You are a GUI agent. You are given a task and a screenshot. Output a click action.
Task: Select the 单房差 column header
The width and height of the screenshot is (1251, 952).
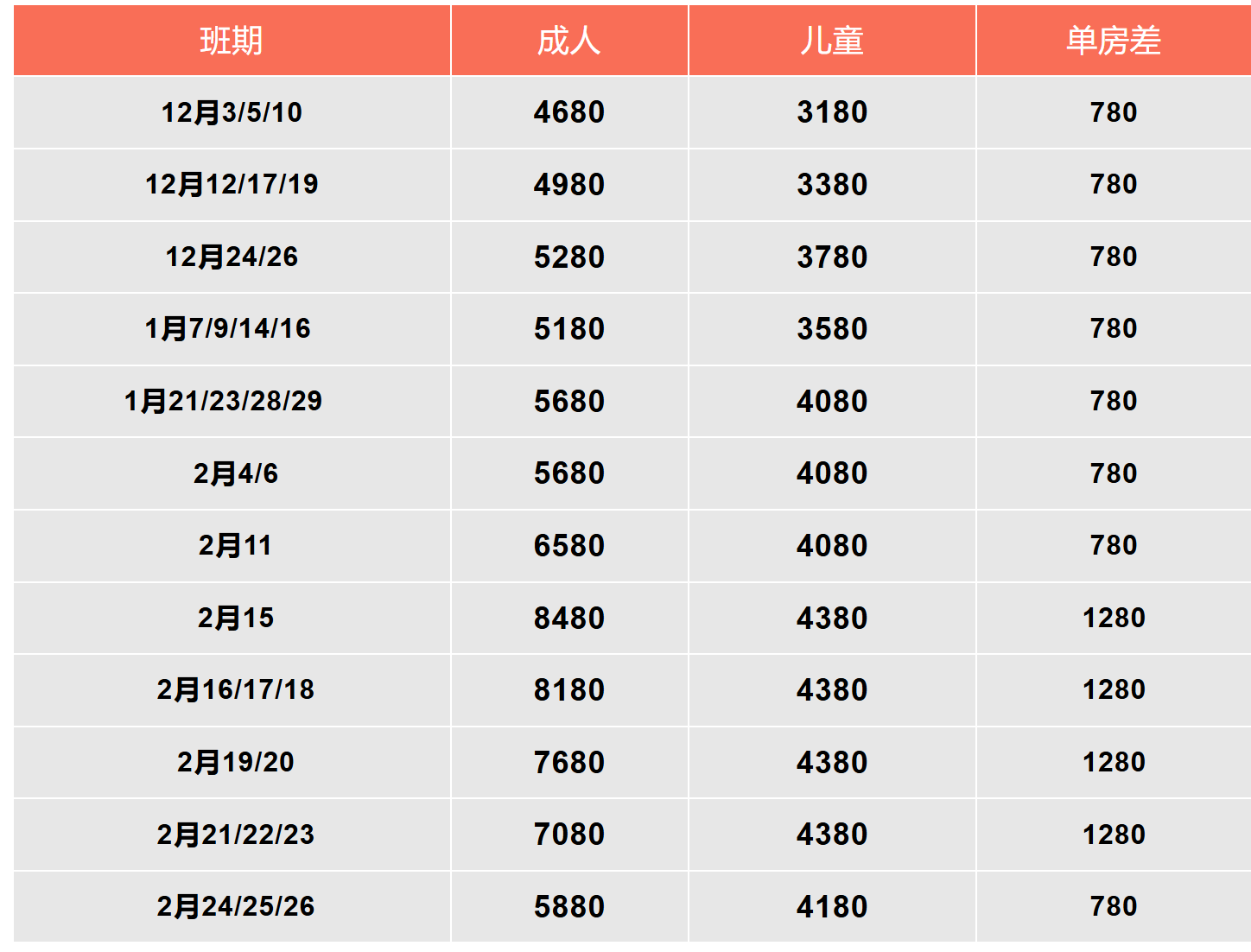[x=1113, y=41]
